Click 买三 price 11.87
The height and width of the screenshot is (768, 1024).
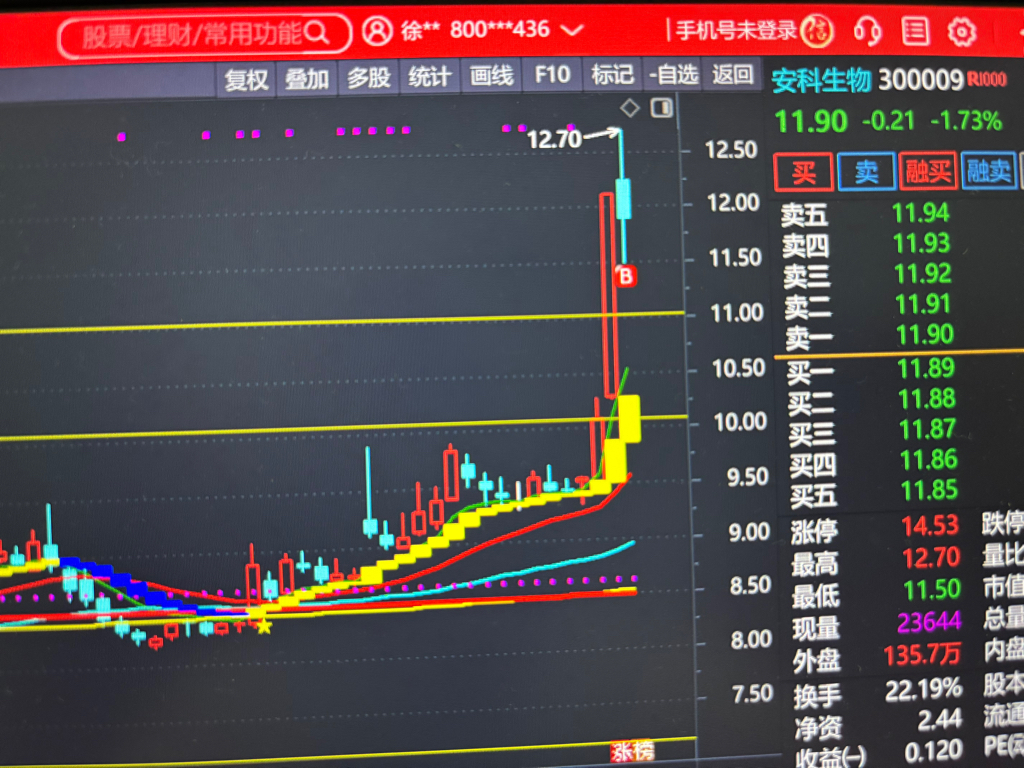928,429
